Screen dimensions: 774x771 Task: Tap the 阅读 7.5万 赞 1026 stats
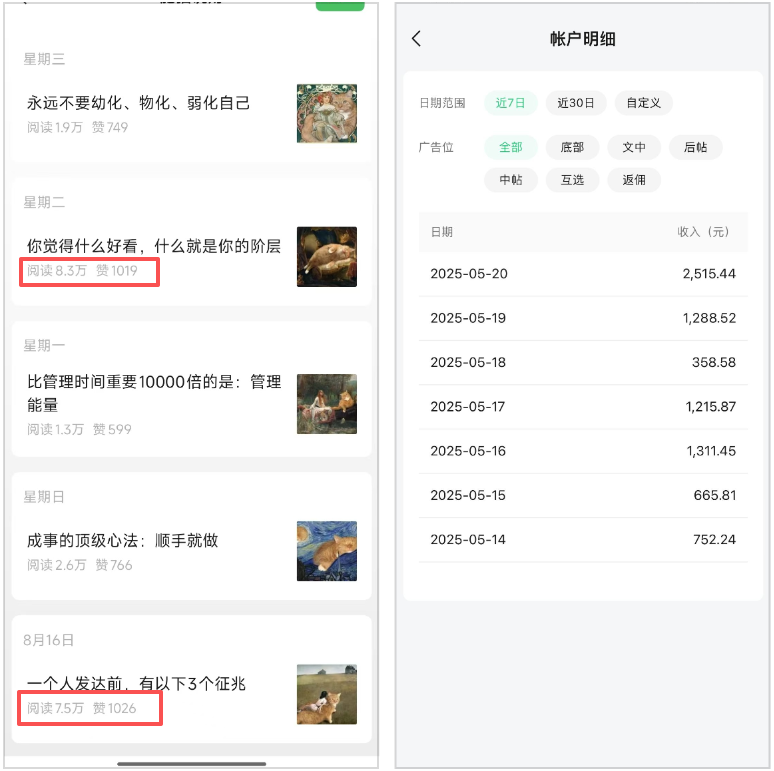tap(81, 708)
